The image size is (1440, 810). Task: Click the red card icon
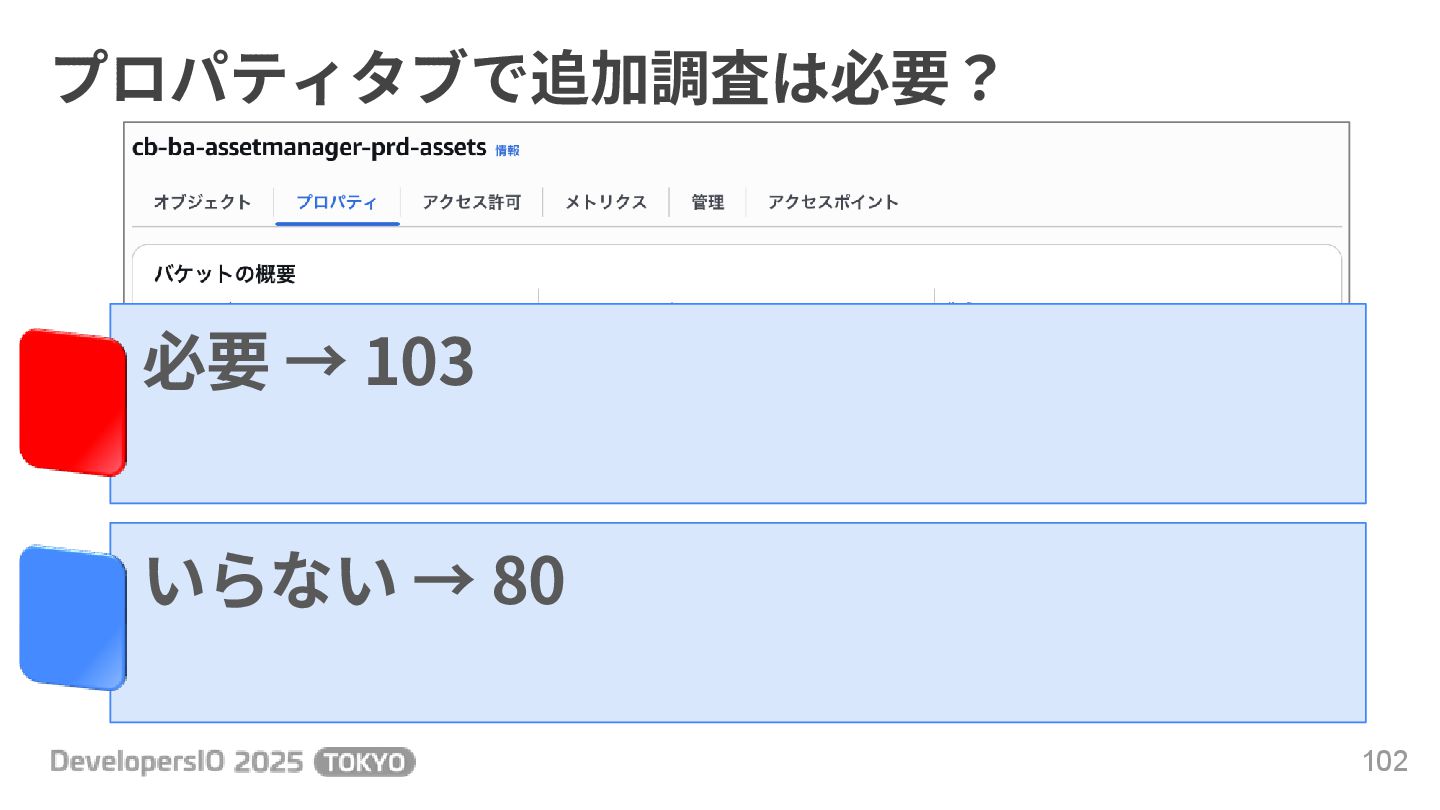tap(73, 402)
